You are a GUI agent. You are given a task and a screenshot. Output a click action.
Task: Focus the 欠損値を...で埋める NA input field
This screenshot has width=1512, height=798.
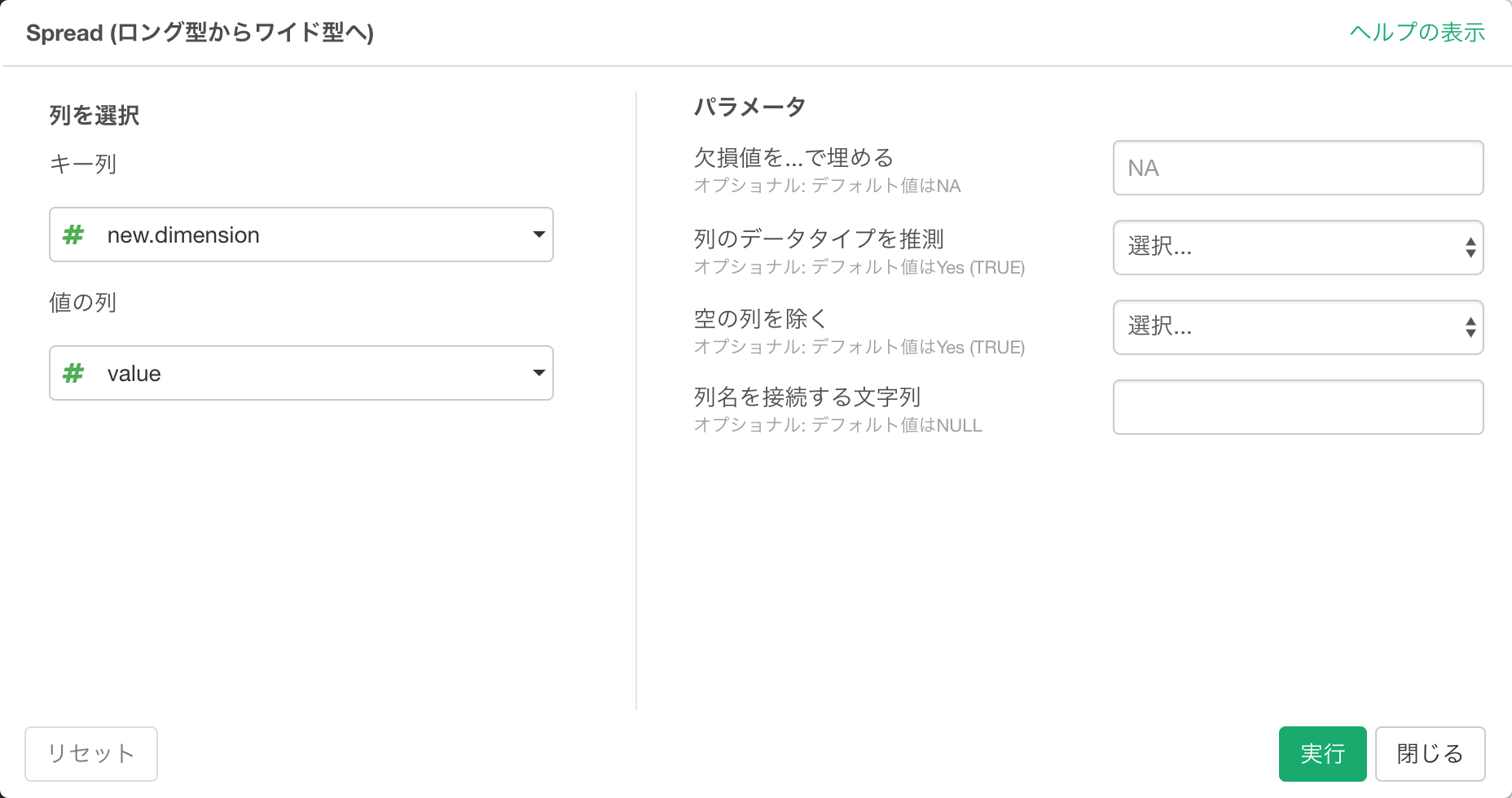[x=1298, y=168]
